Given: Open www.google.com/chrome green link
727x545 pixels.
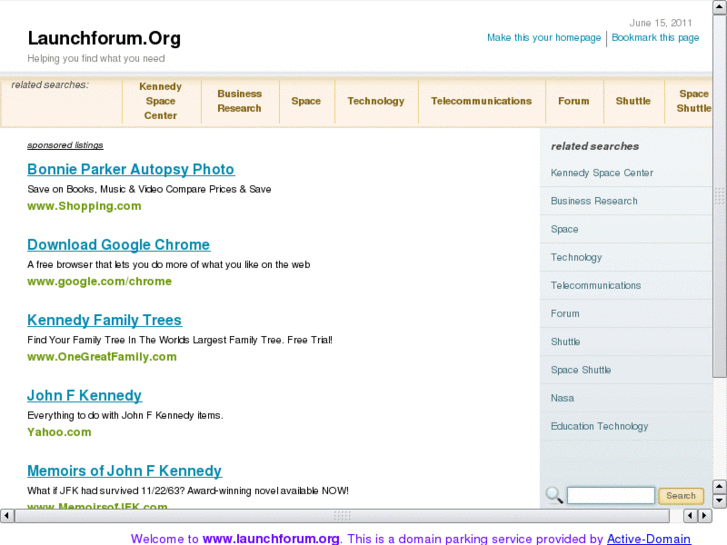Looking at the screenshot, I should (x=99, y=282).
